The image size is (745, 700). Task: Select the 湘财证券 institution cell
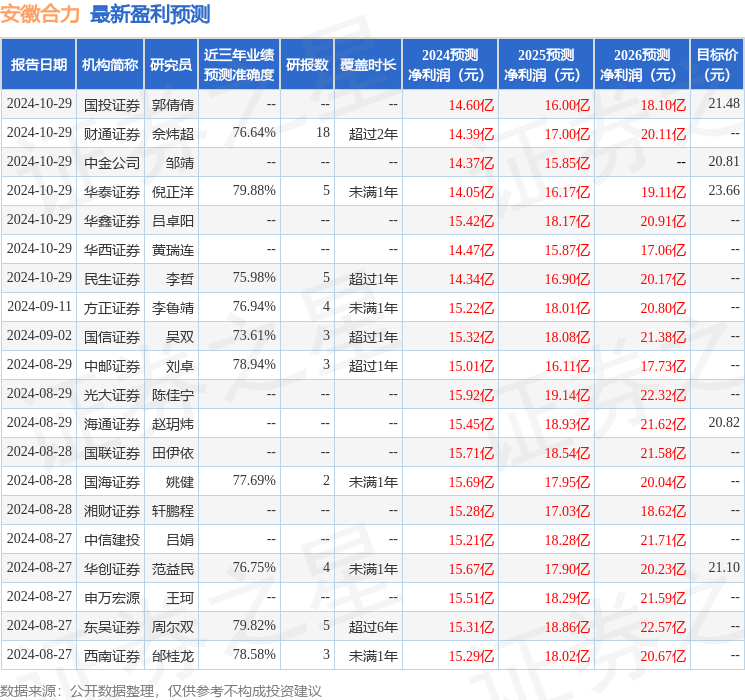[112, 511]
